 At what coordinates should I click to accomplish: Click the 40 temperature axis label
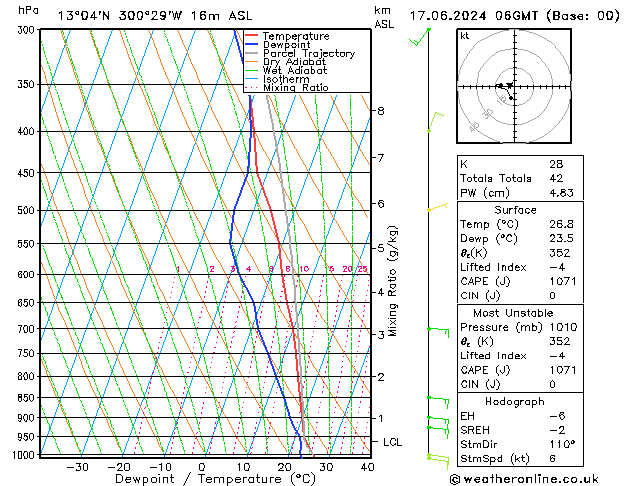(x=367, y=467)
